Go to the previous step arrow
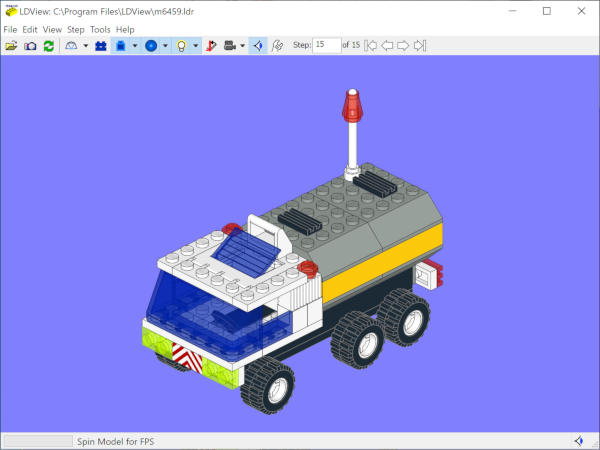Screen dimensions: 600x450 387,45
